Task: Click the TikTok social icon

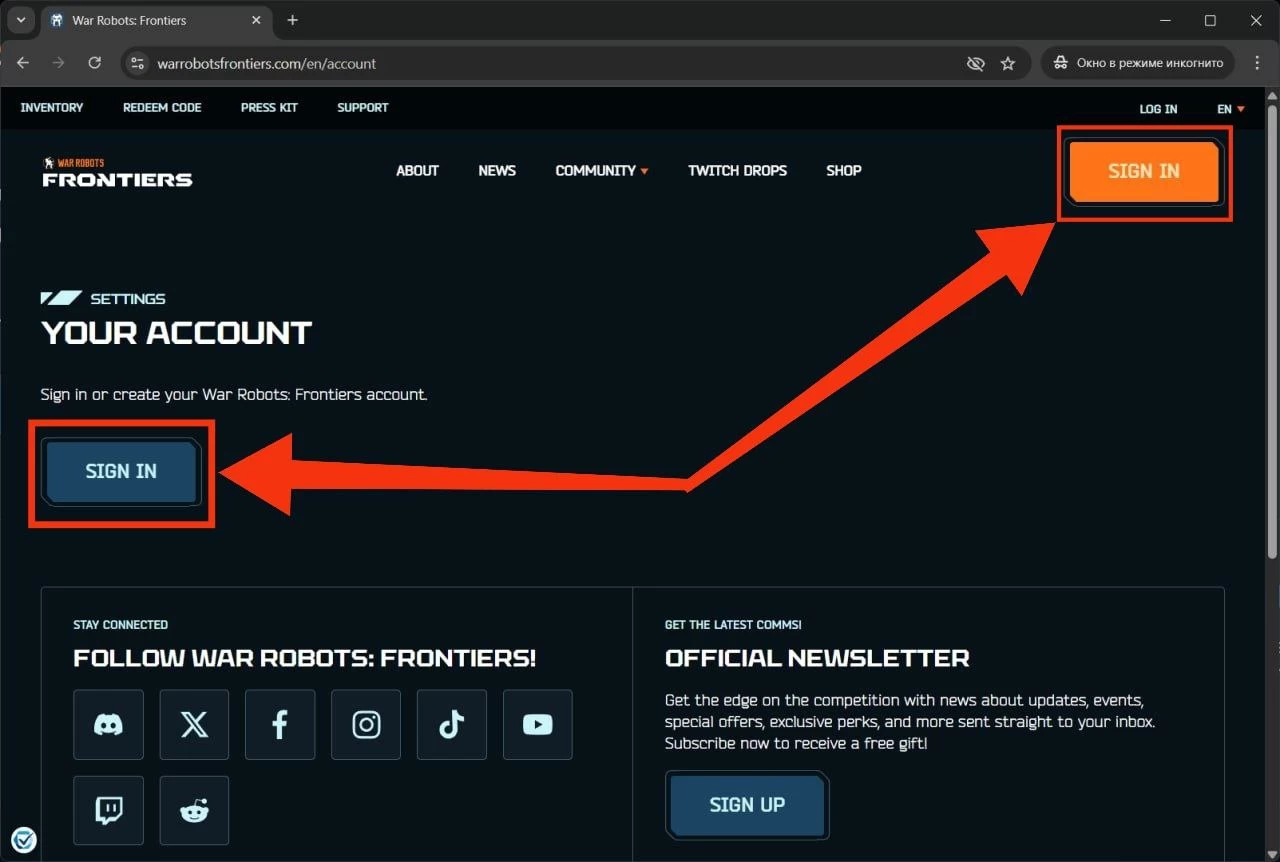Action: (x=452, y=725)
